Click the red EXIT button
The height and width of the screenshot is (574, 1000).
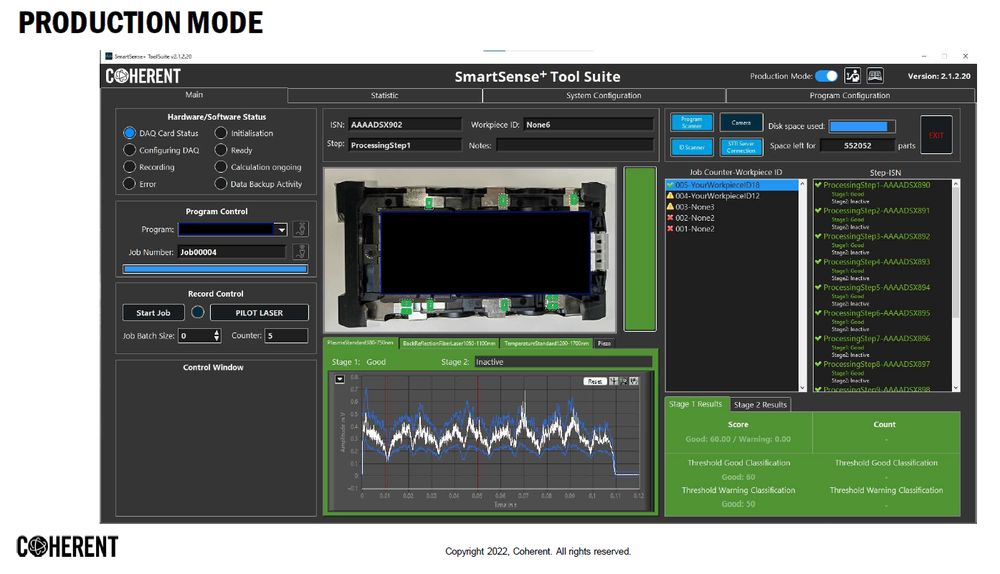point(936,135)
